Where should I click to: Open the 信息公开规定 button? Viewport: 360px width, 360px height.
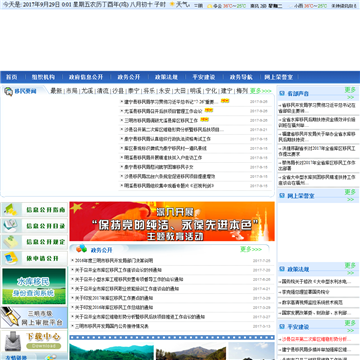[x=34, y=242]
